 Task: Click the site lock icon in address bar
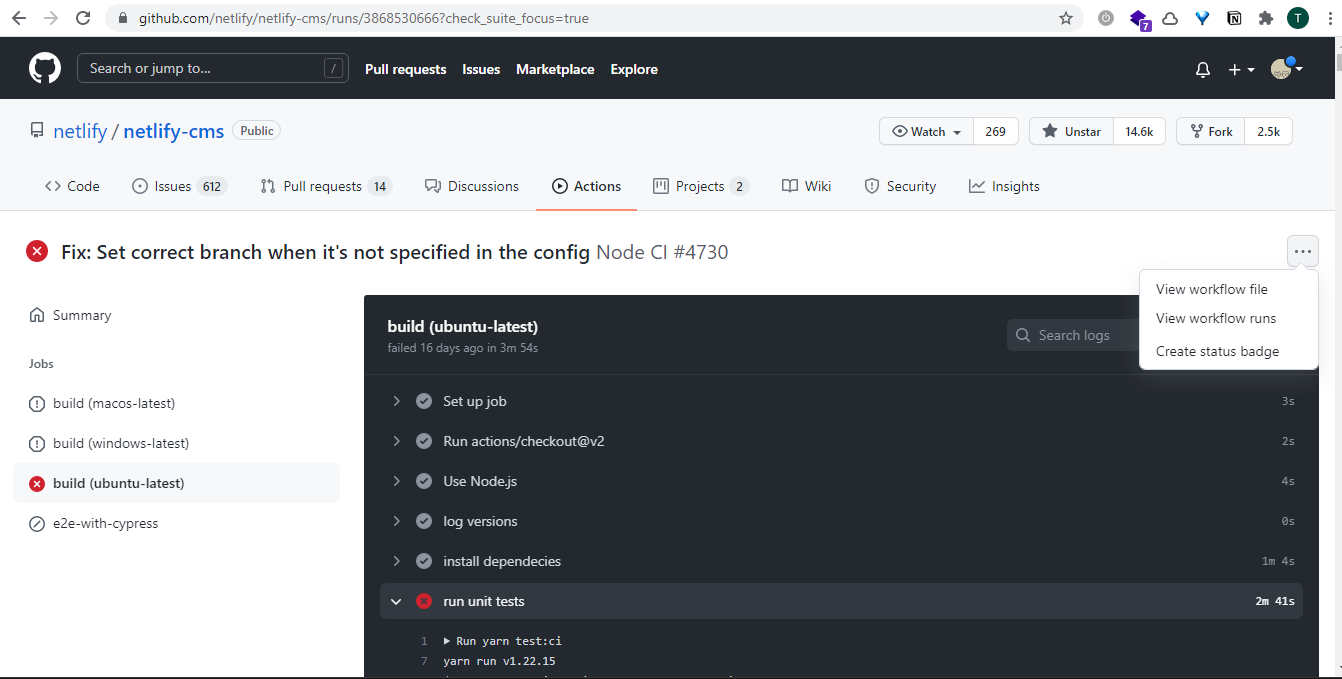tap(123, 18)
